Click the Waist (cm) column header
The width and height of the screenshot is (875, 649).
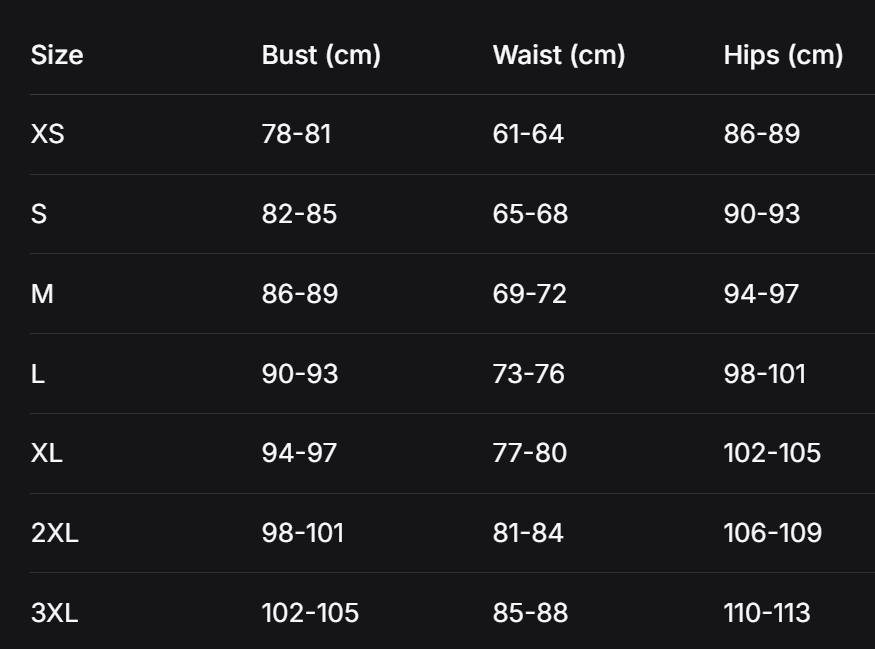tap(559, 55)
